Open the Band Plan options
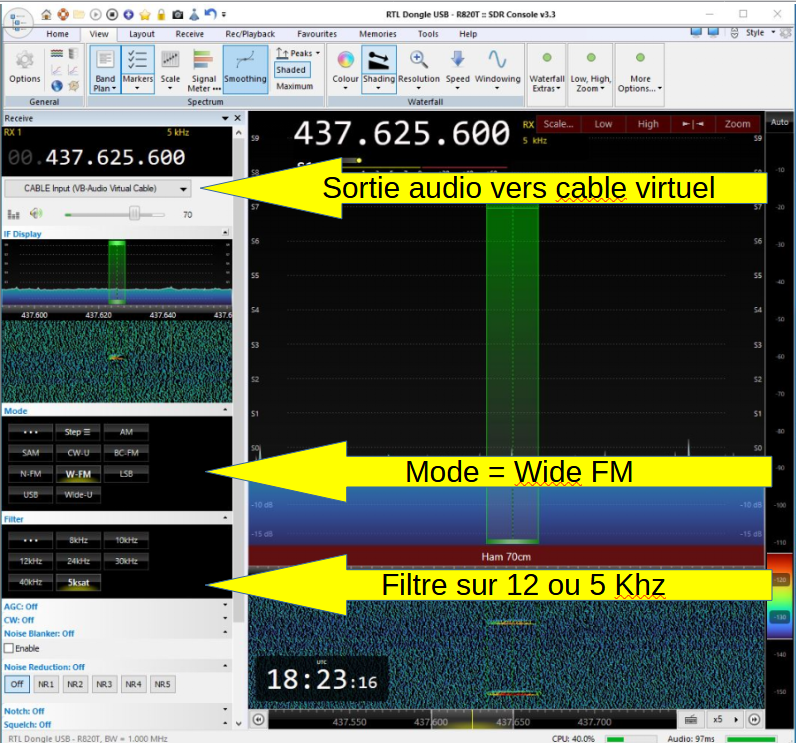Image resolution: width=796 pixels, height=743 pixels. pos(104,68)
